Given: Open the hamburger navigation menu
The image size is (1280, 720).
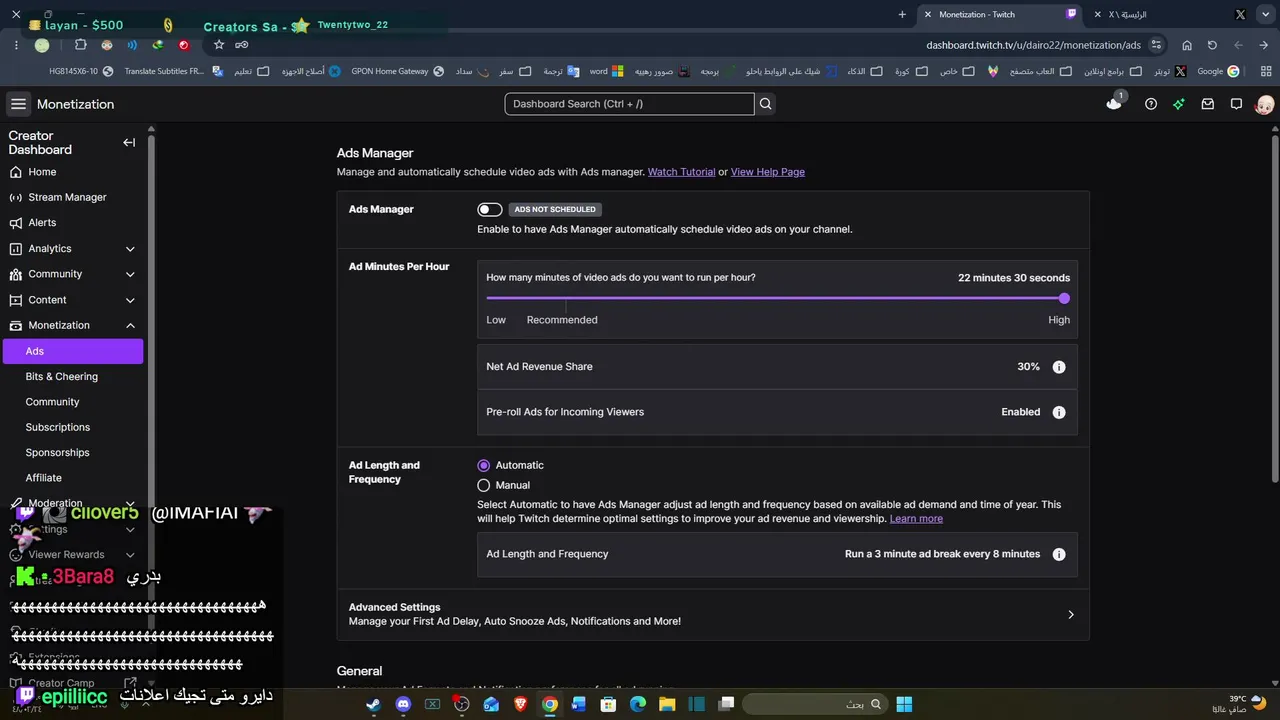Looking at the screenshot, I should 18,104.
